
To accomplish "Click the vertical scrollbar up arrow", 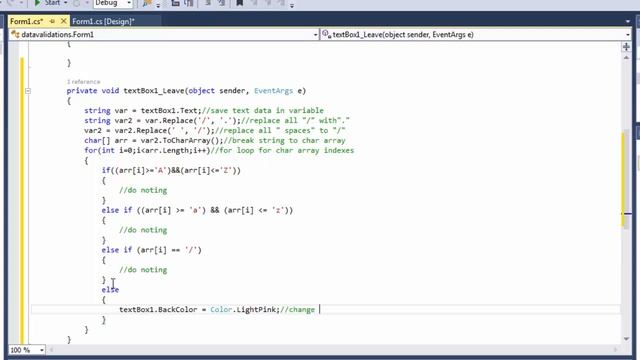I will pyautogui.click(x=626, y=58).
